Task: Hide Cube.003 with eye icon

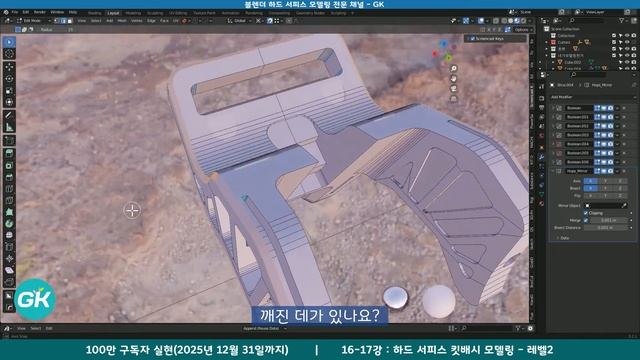Action: click(627, 62)
